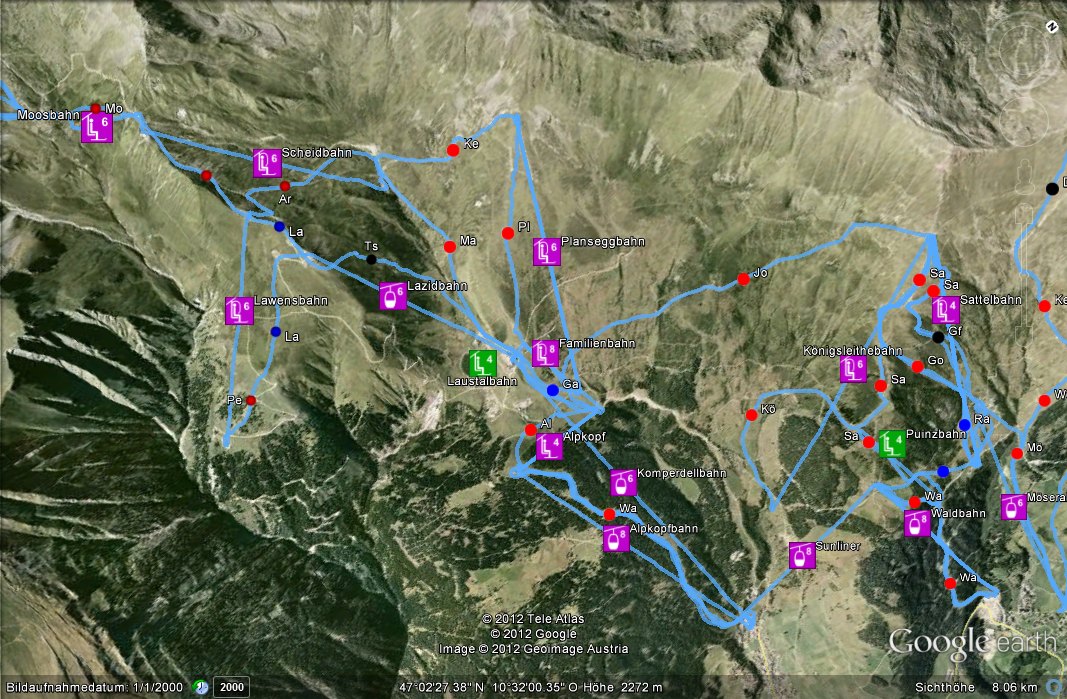
Task: Click the north compass indicator
Action: (1052, 27)
